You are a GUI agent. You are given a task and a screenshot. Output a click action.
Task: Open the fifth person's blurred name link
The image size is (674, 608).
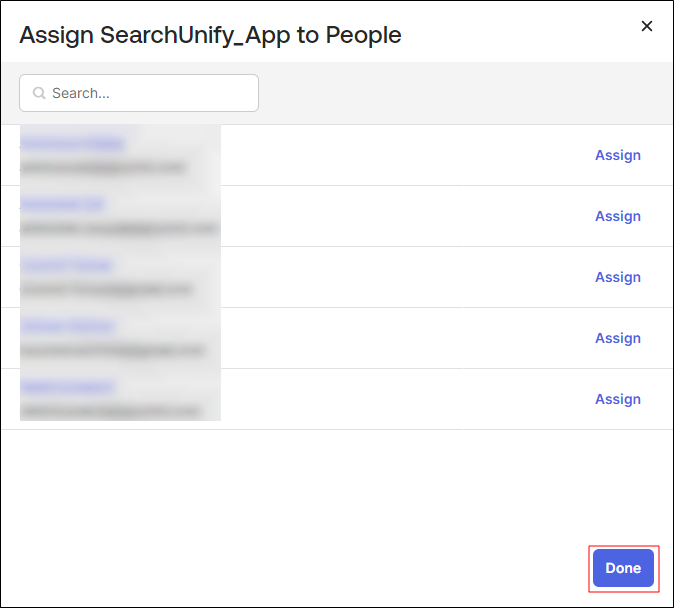67,387
